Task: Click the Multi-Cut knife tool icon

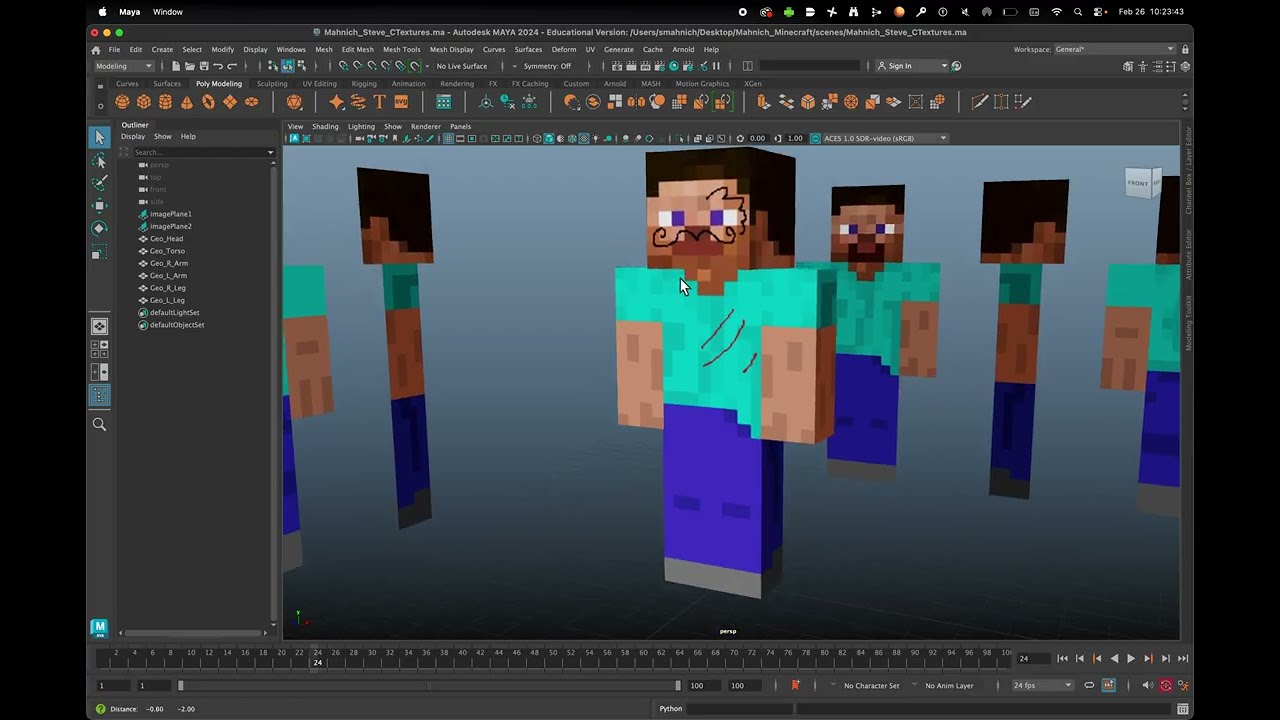Action: click(x=980, y=102)
